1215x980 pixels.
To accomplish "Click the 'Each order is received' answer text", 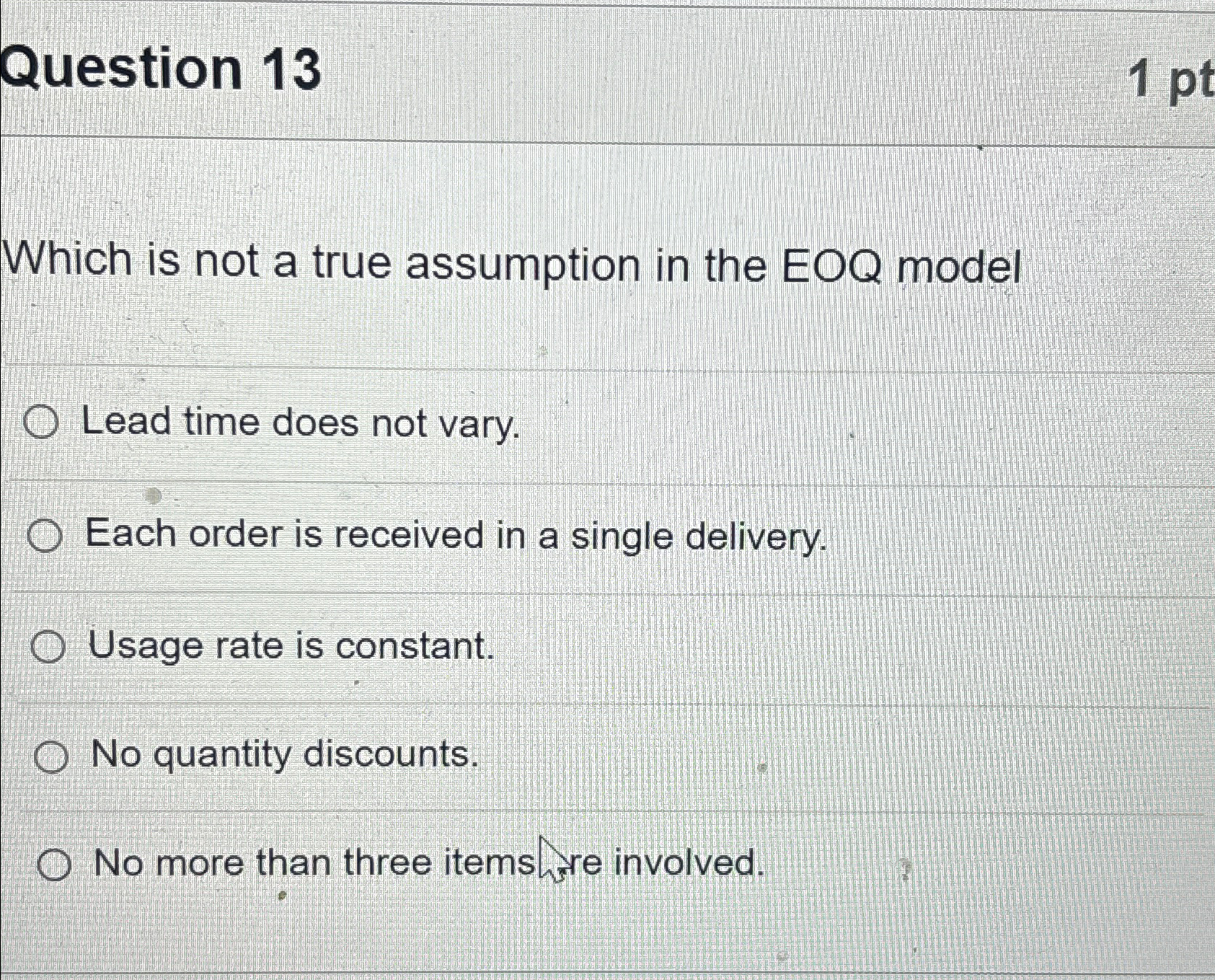I will (454, 535).
